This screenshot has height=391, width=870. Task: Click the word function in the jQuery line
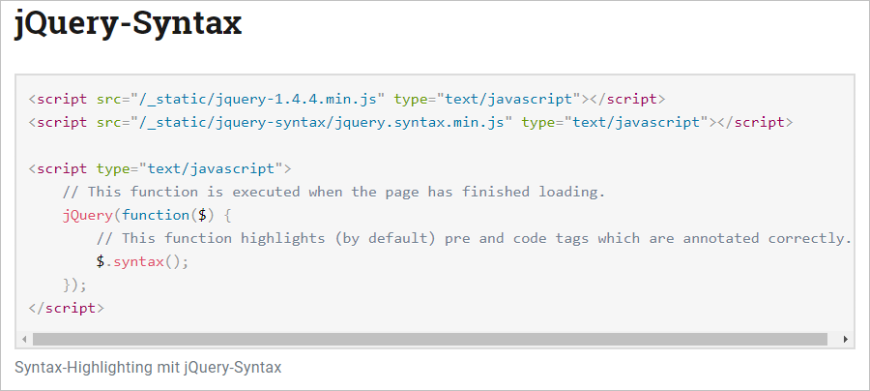pos(155,215)
